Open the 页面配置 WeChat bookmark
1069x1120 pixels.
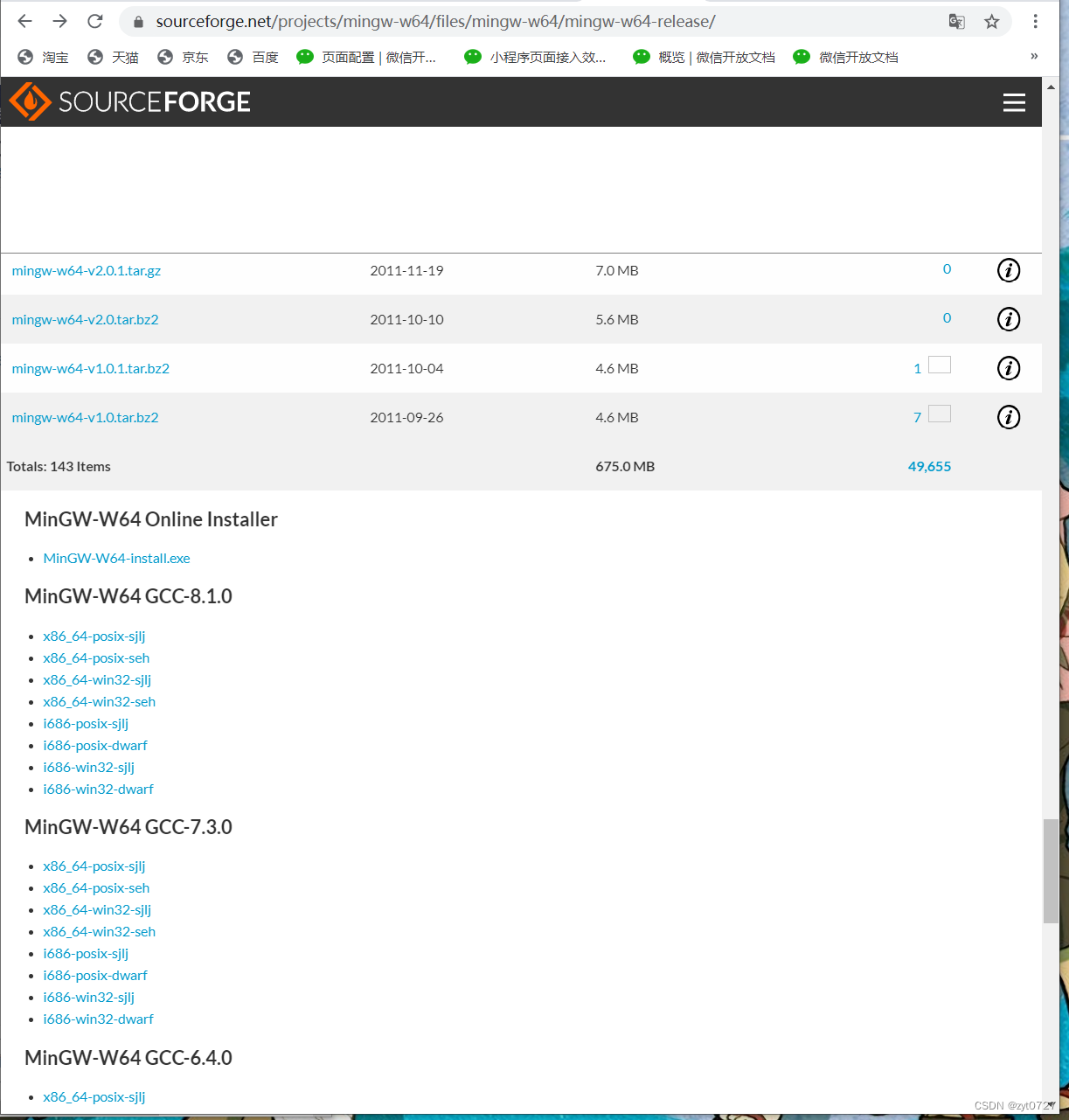coord(366,57)
